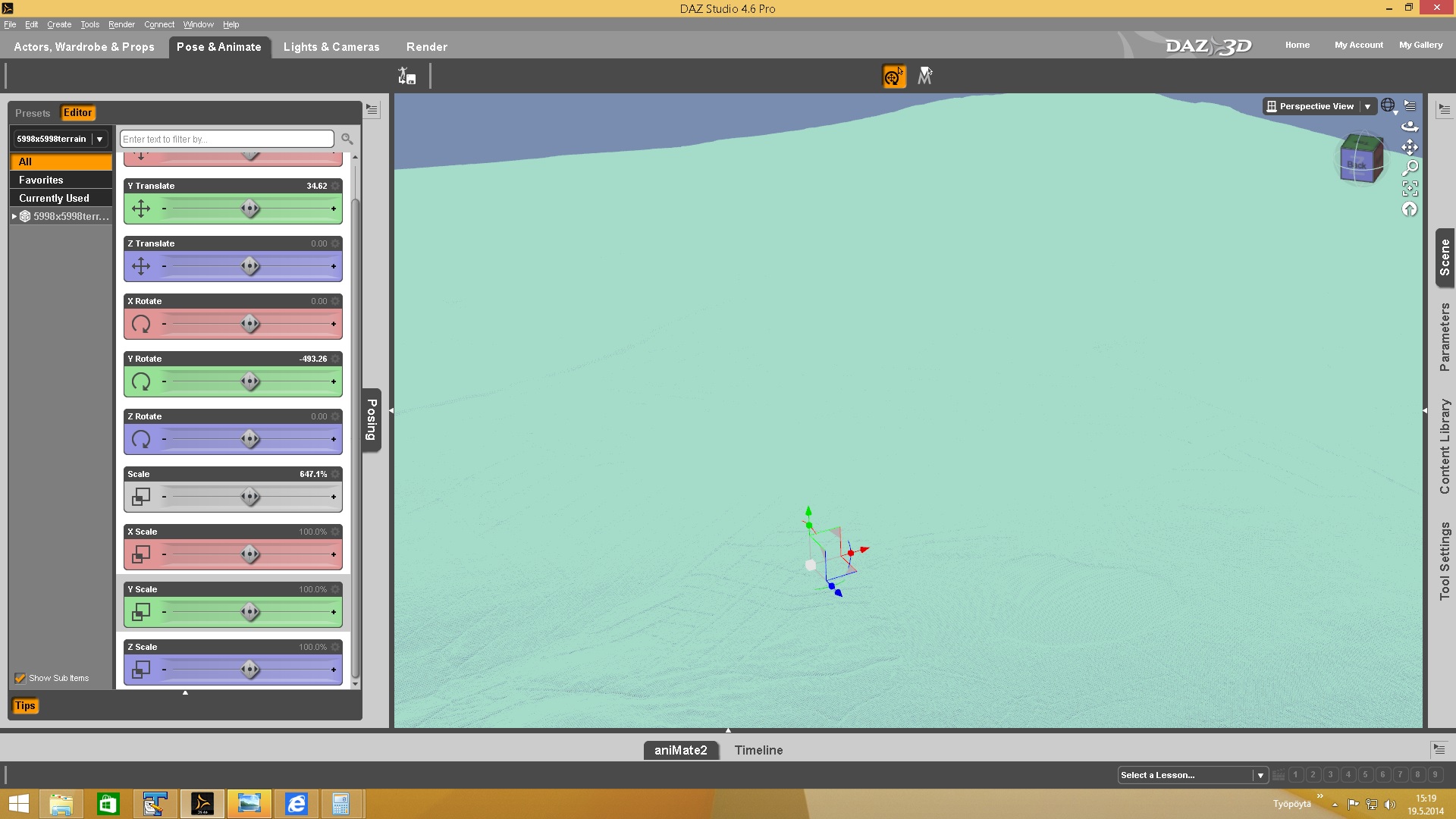Click the Y Rotate slider handle
The image size is (1456, 819).
(249, 381)
